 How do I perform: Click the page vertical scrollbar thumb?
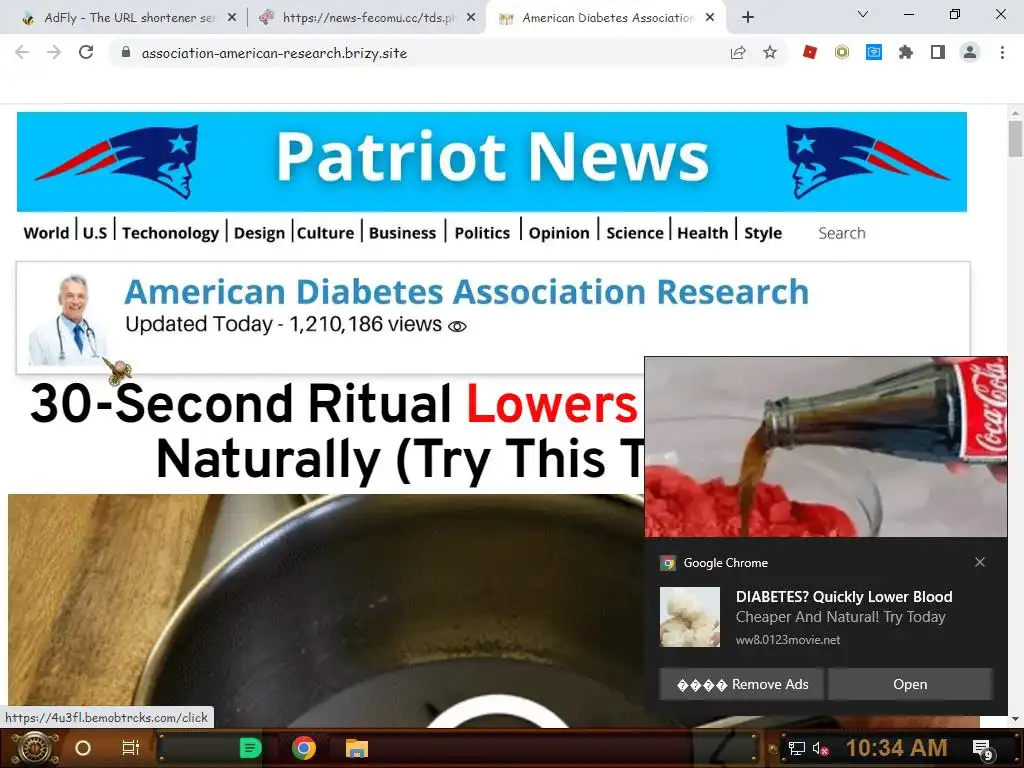(x=1015, y=138)
